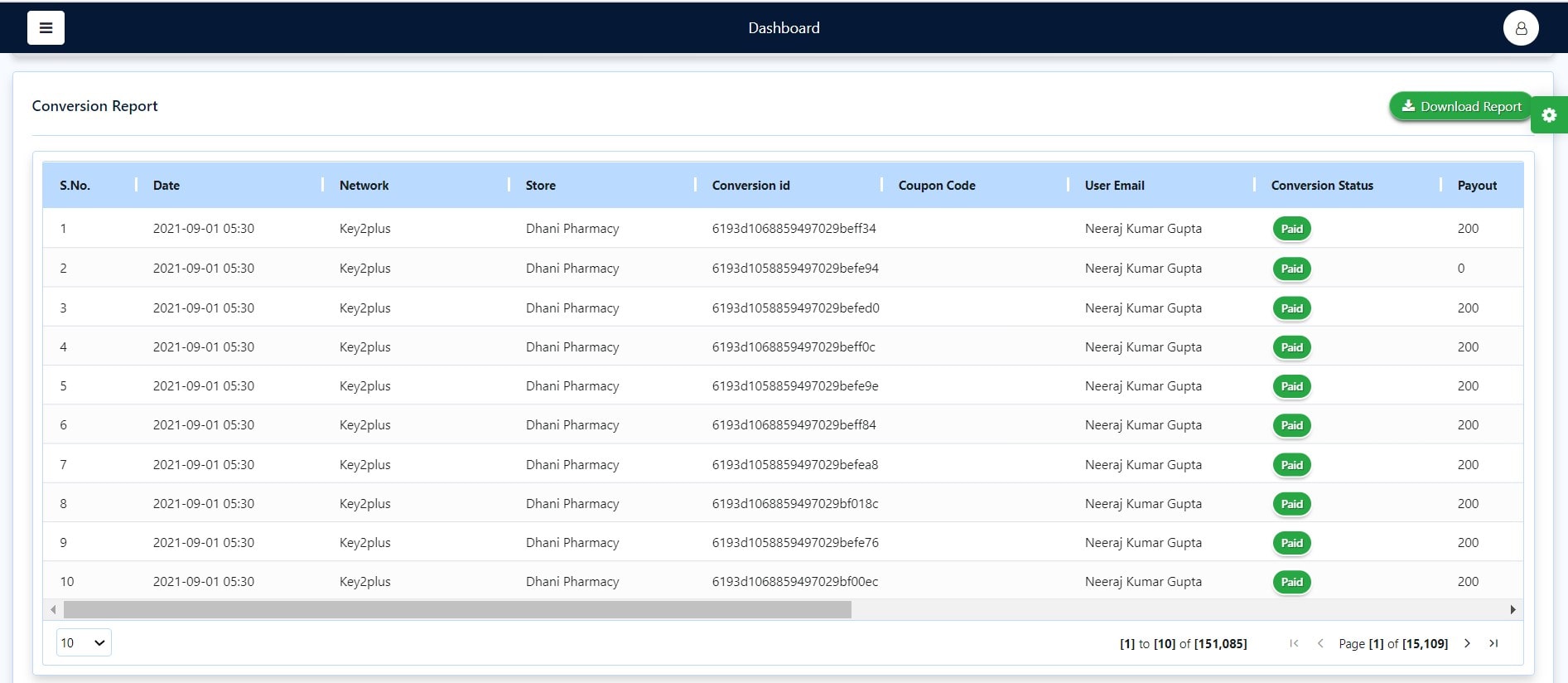1568x683 pixels.
Task: Select conversion id 6193d1068859497029bf00ec
Action: pos(795,582)
